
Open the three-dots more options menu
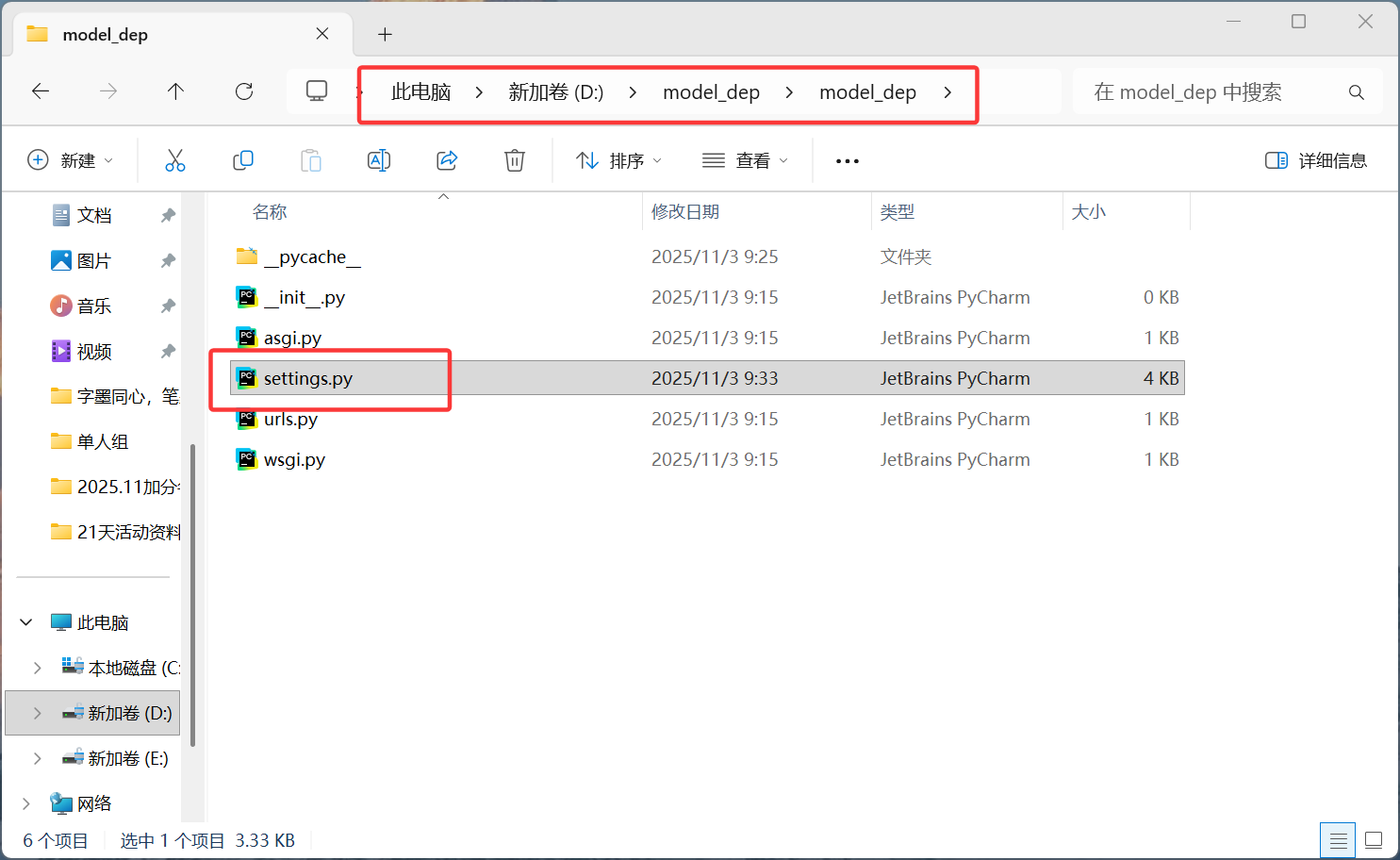tap(847, 160)
